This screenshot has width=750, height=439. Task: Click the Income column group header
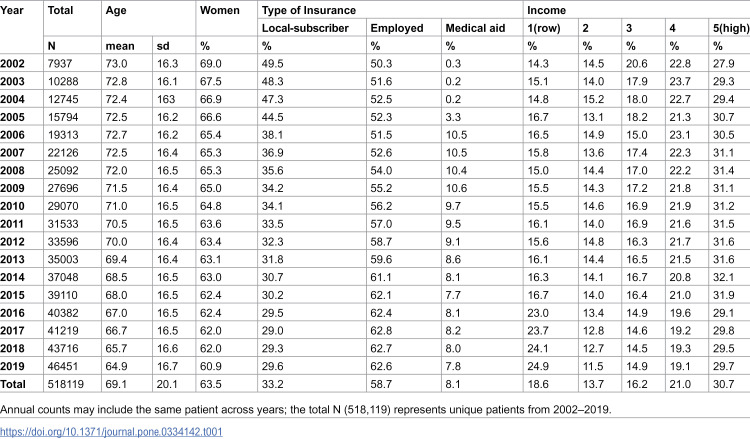click(x=546, y=10)
